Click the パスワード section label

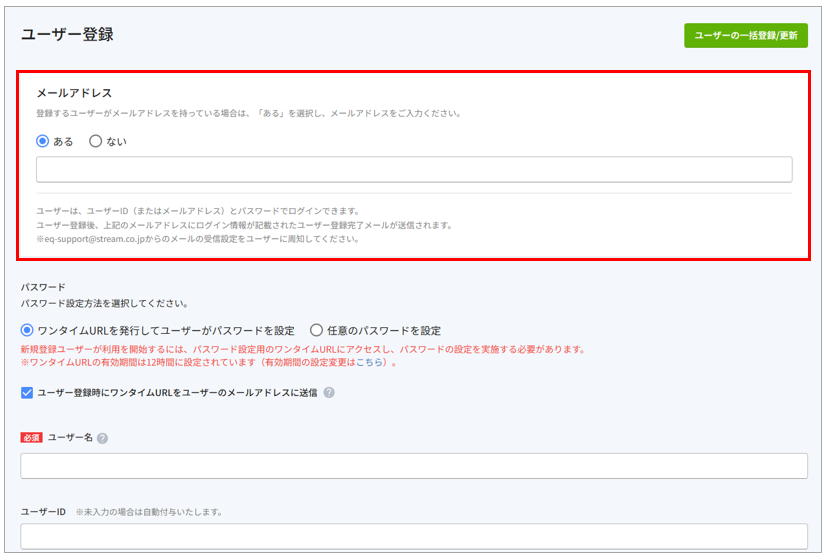click(43, 287)
